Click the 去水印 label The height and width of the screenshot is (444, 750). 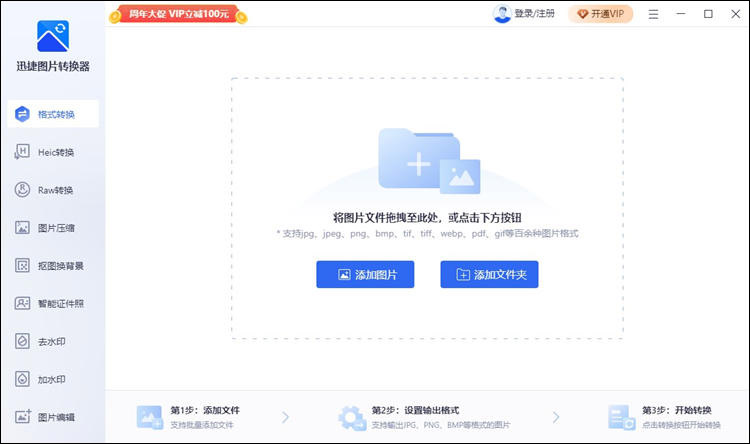[52, 342]
